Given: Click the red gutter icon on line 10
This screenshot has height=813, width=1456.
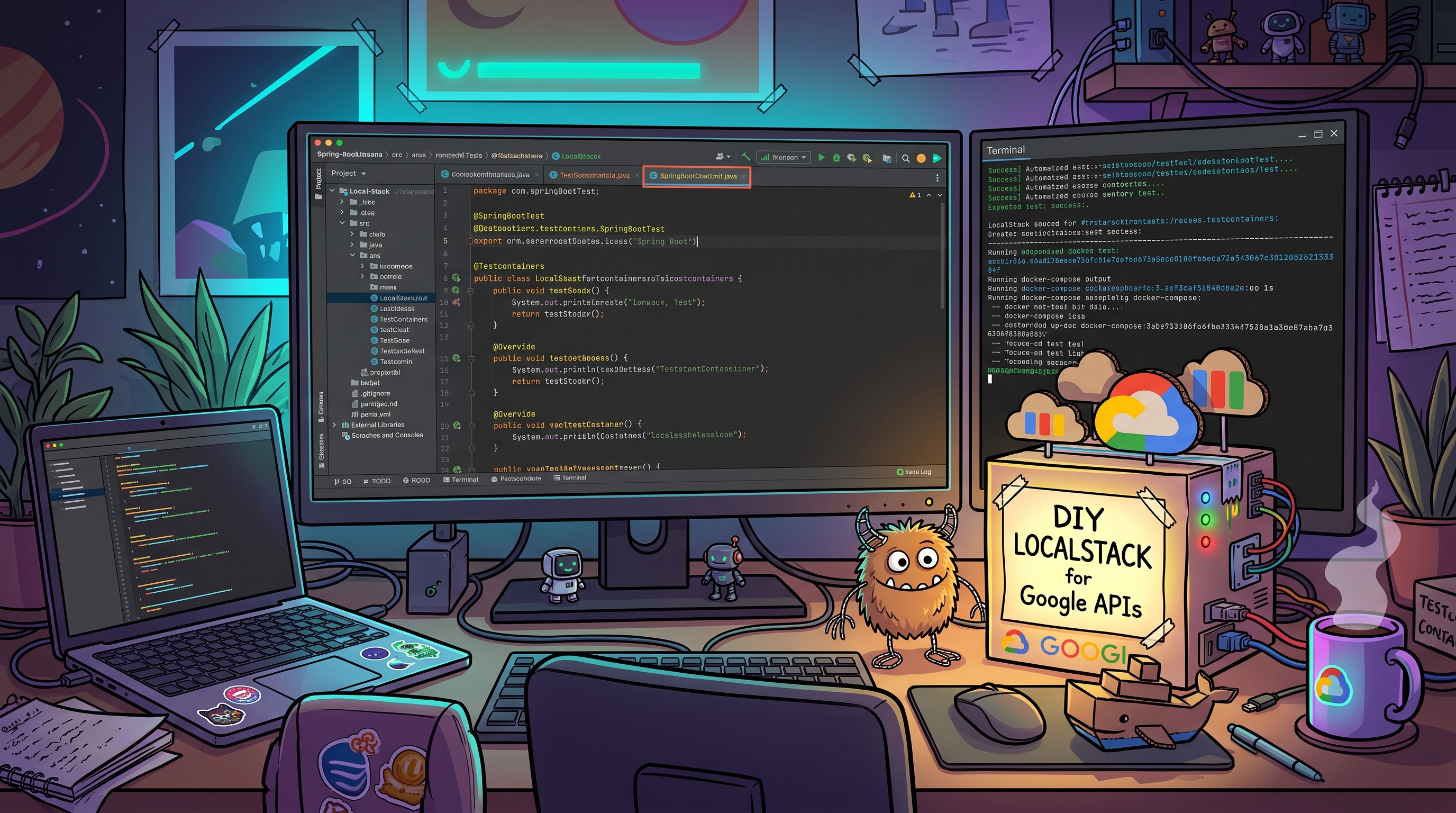Looking at the screenshot, I should click(x=456, y=302).
